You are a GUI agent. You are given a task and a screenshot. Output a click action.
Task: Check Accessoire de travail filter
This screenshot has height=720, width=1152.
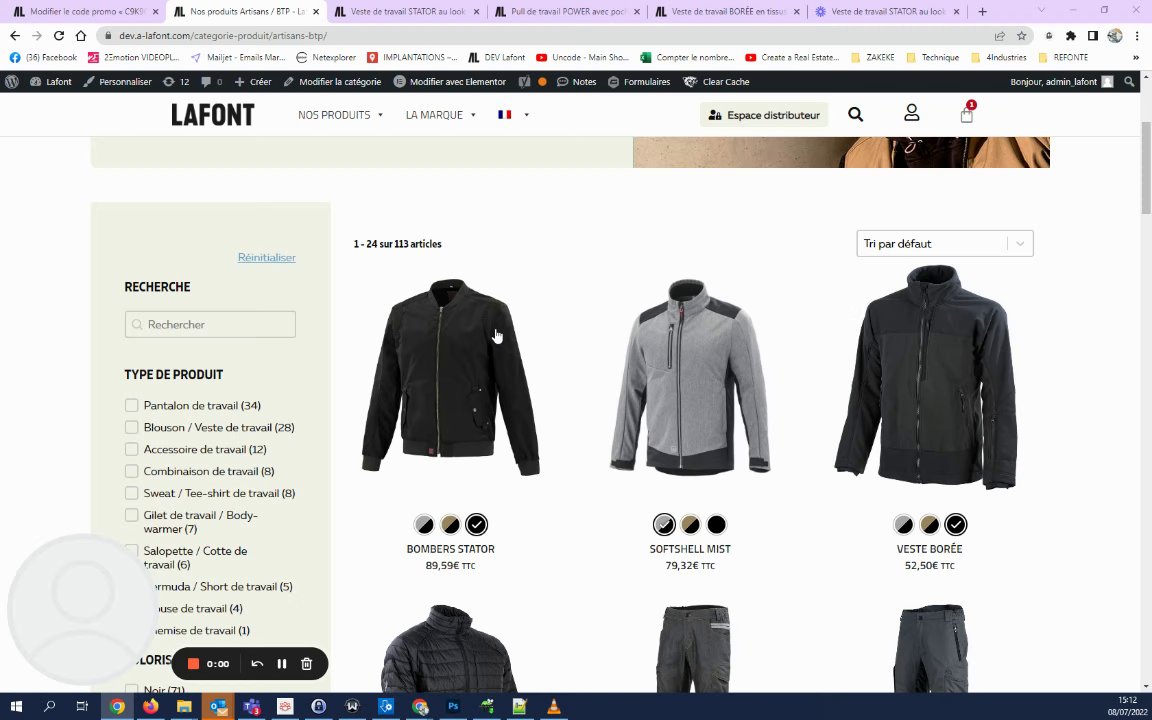[131, 449]
